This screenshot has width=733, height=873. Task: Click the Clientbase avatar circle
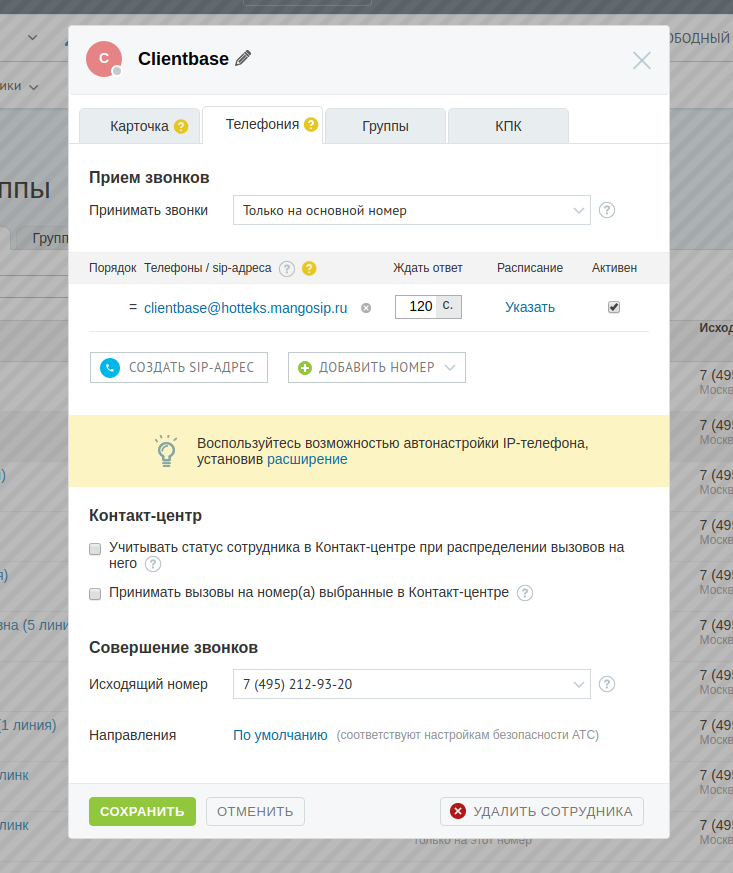(104, 59)
